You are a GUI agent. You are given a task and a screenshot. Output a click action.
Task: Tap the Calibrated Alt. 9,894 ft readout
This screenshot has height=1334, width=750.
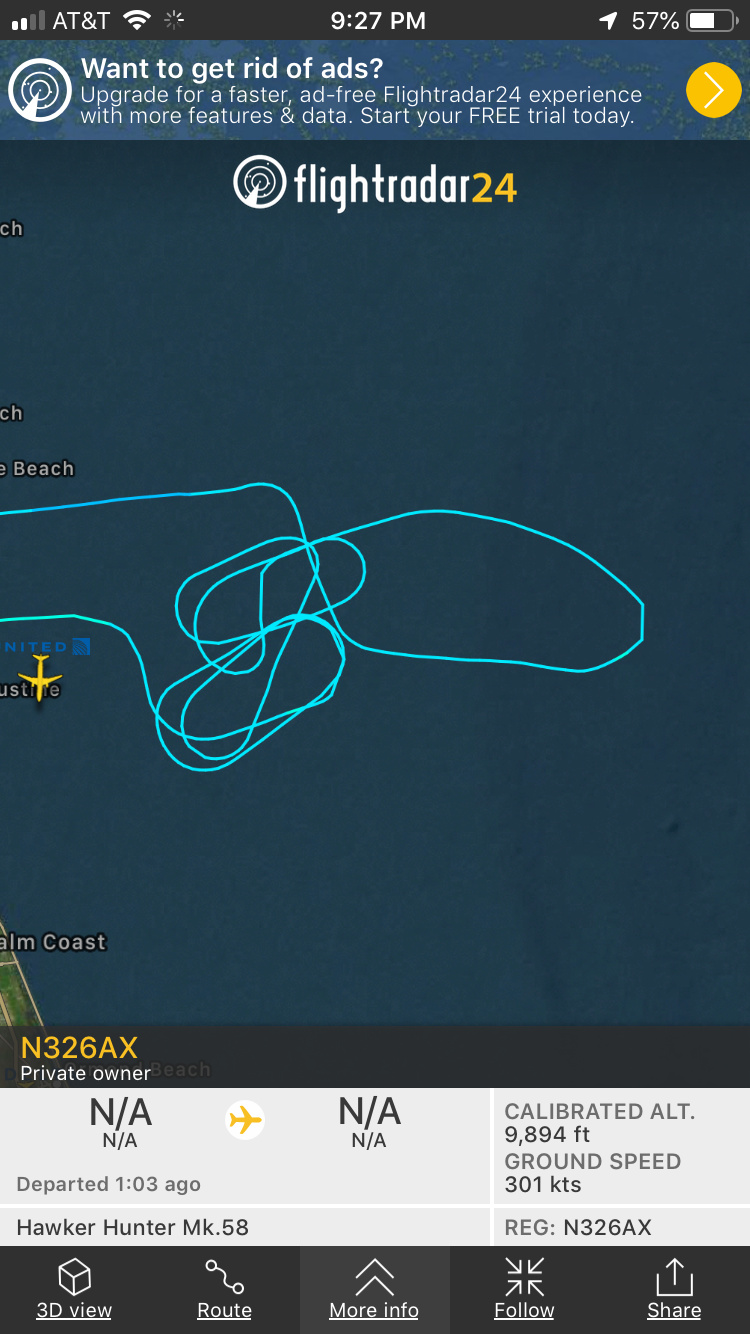coord(600,1123)
